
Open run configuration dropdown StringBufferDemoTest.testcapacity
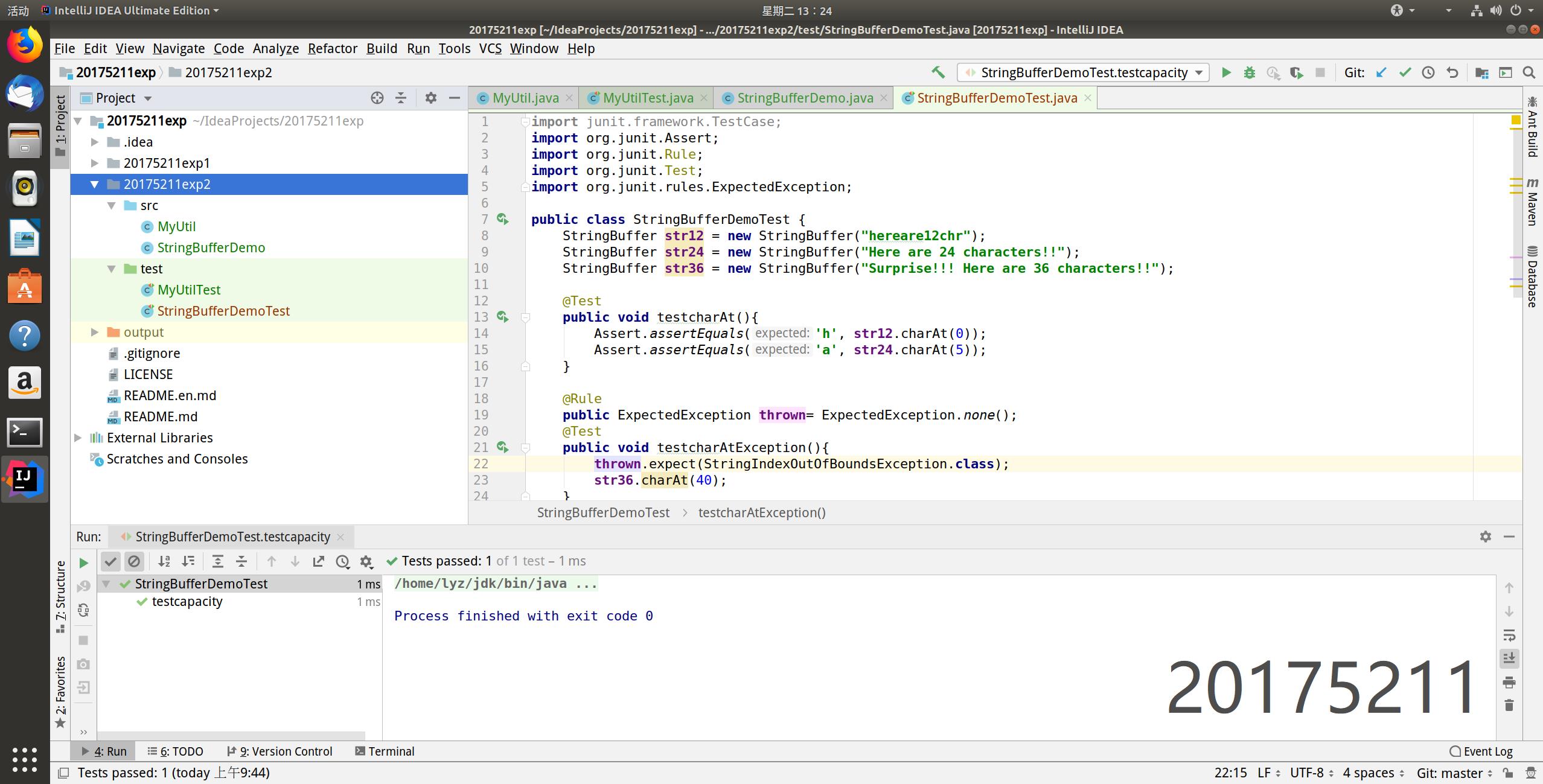pos(1083,72)
